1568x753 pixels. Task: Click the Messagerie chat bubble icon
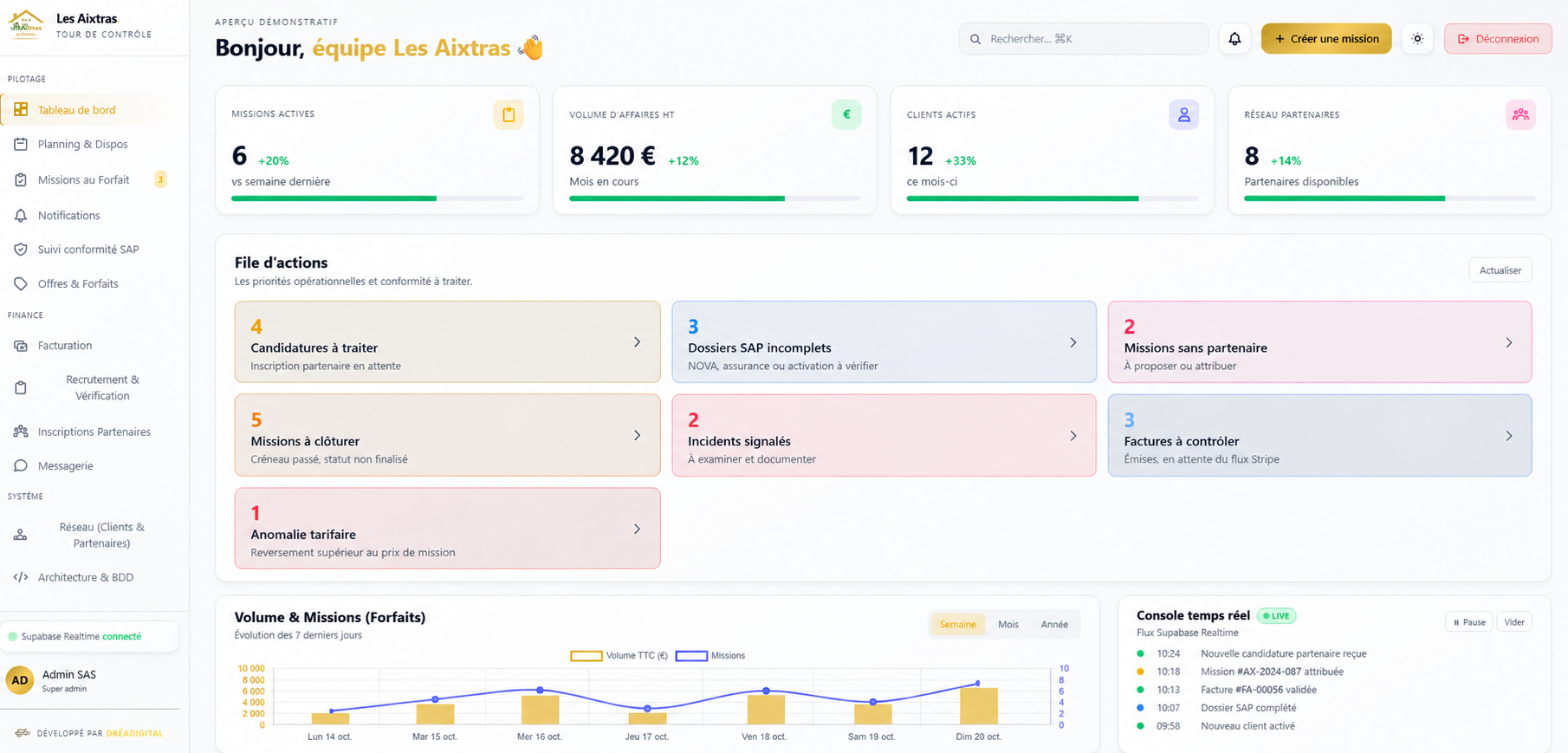coord(21,465)
